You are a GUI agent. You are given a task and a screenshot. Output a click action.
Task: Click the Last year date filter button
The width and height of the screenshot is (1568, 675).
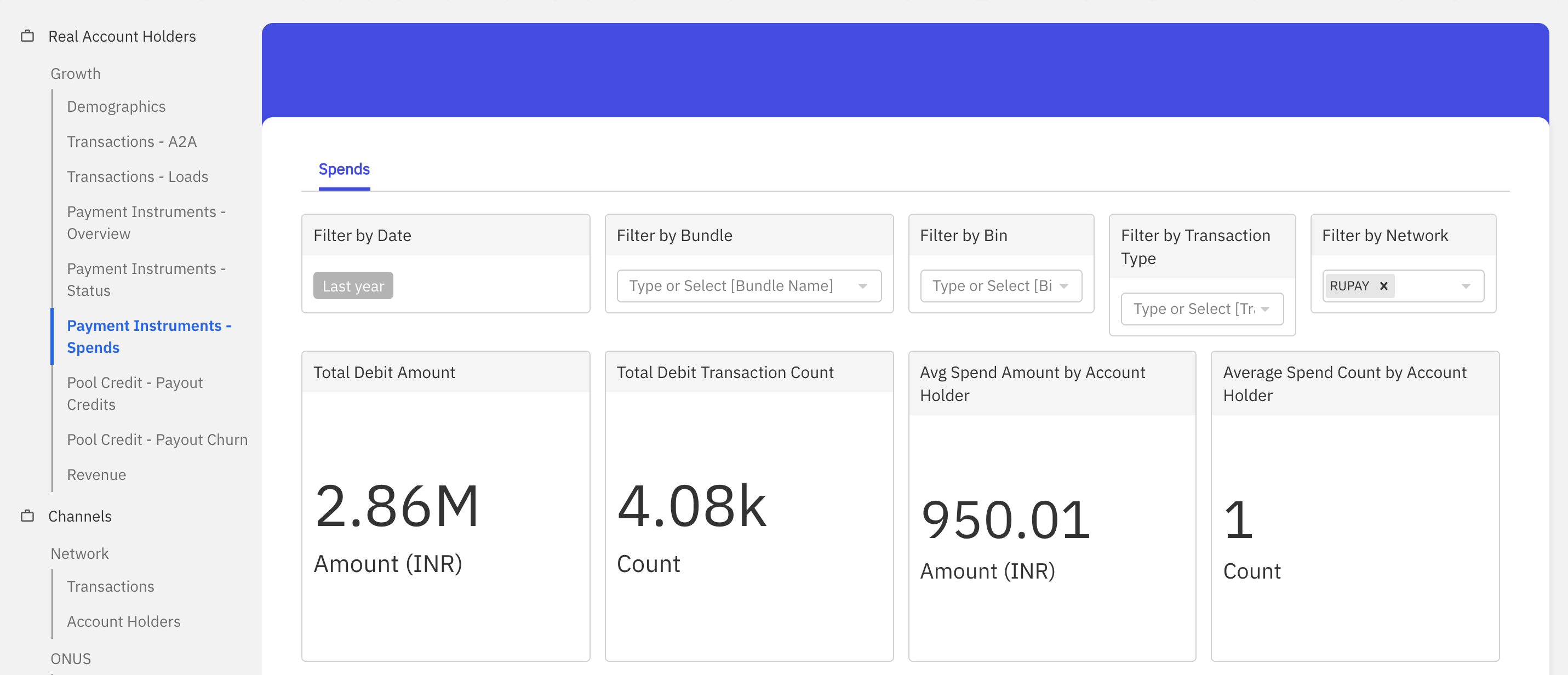pyautogui.click(x=353, y=286)
